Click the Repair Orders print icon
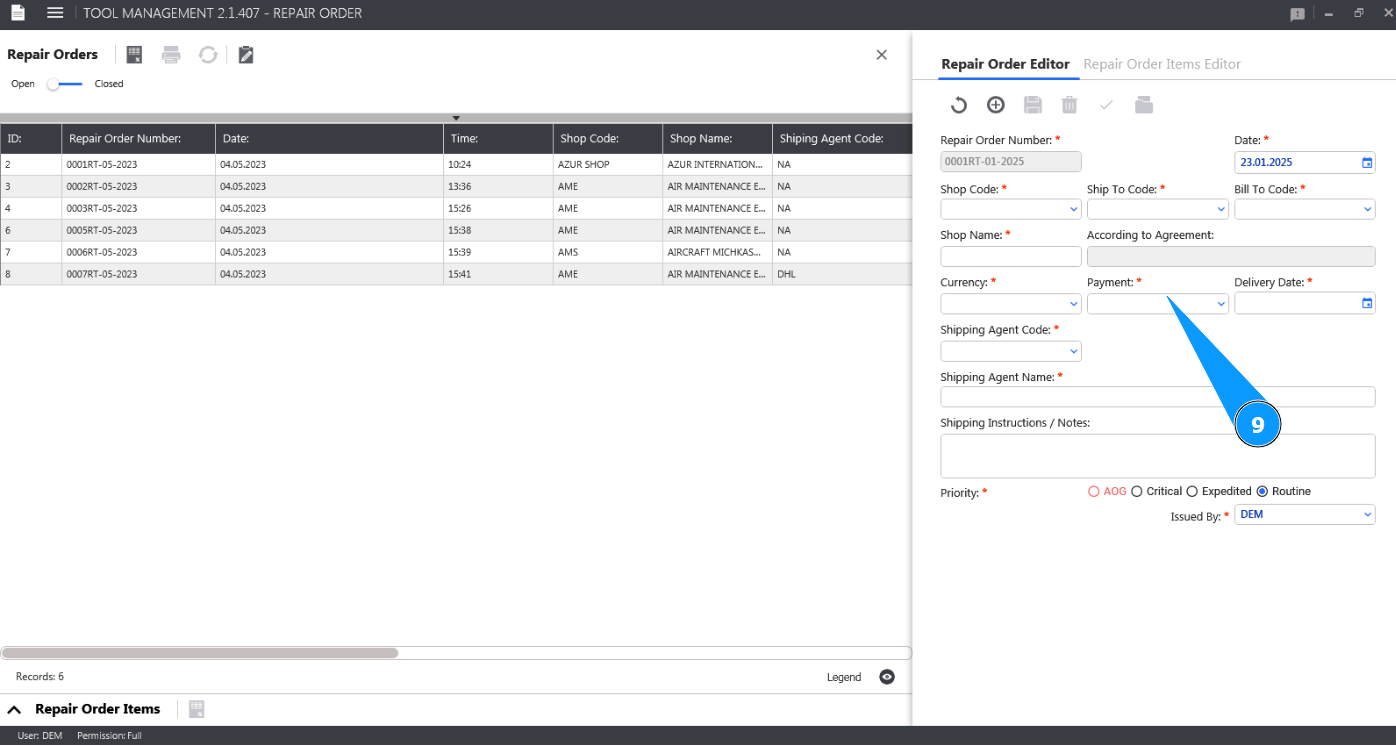Viewport: 1396px width, 746px height. tap(171, 55)
